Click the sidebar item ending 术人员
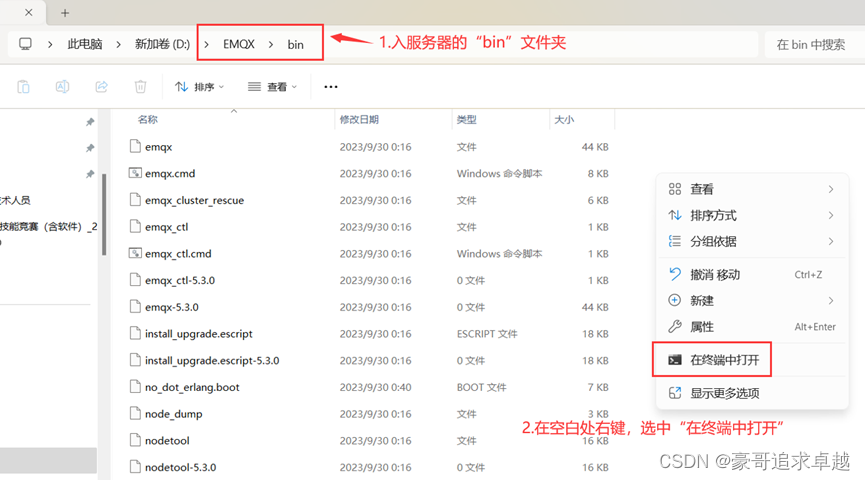The height and width of the screenshot is (480, 865). (x=15, y=200)
